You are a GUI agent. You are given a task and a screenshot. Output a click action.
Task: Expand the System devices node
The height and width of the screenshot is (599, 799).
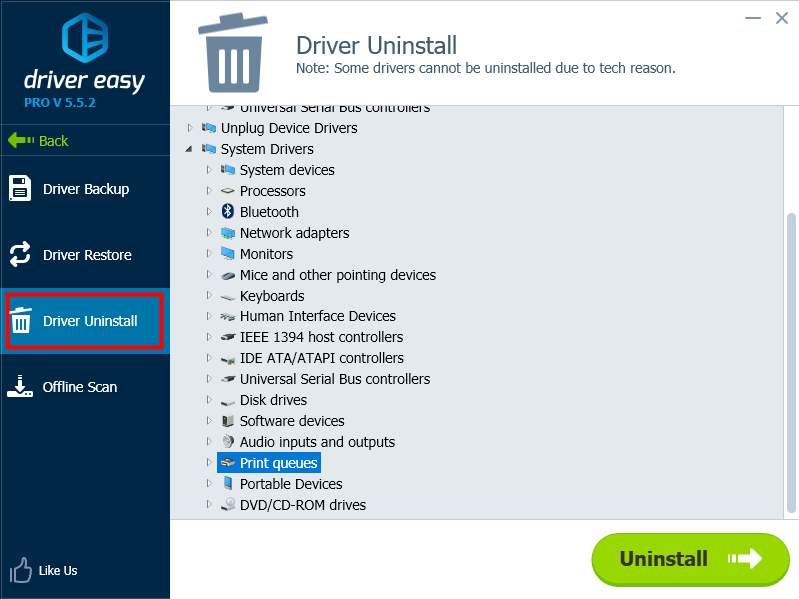pos(208,170)
